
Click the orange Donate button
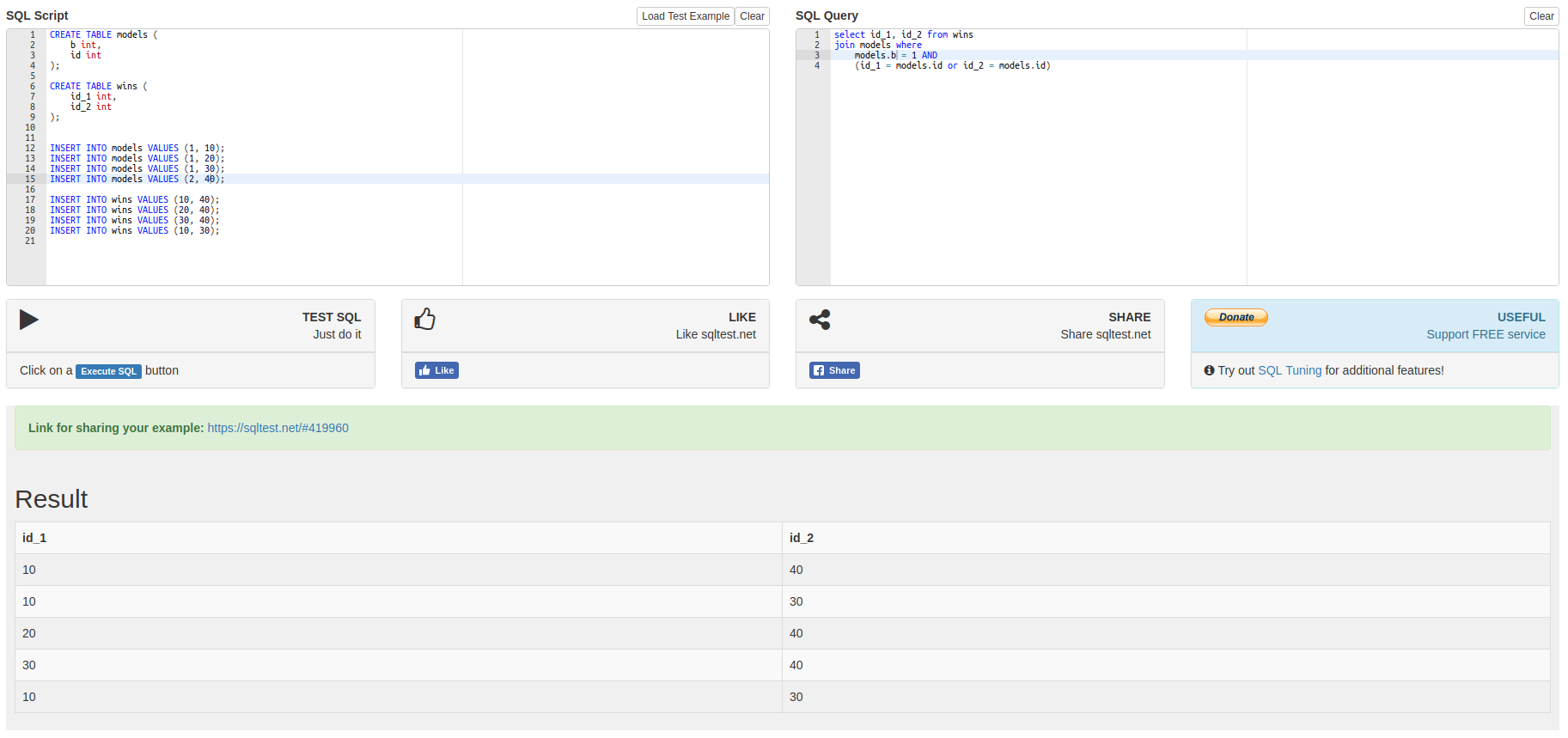[1236, 317]
